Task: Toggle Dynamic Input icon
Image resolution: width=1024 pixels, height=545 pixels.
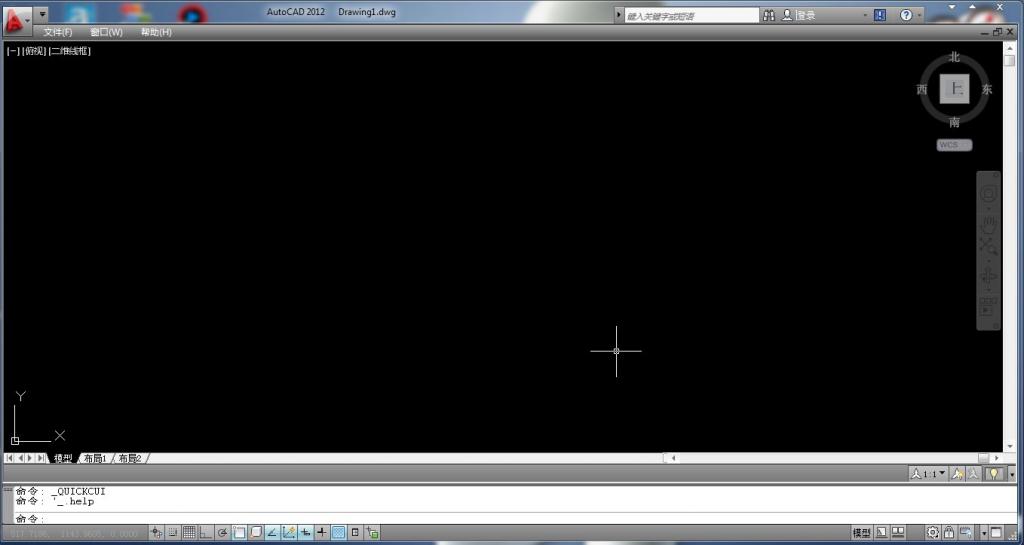Action: (x=306, y=533)
